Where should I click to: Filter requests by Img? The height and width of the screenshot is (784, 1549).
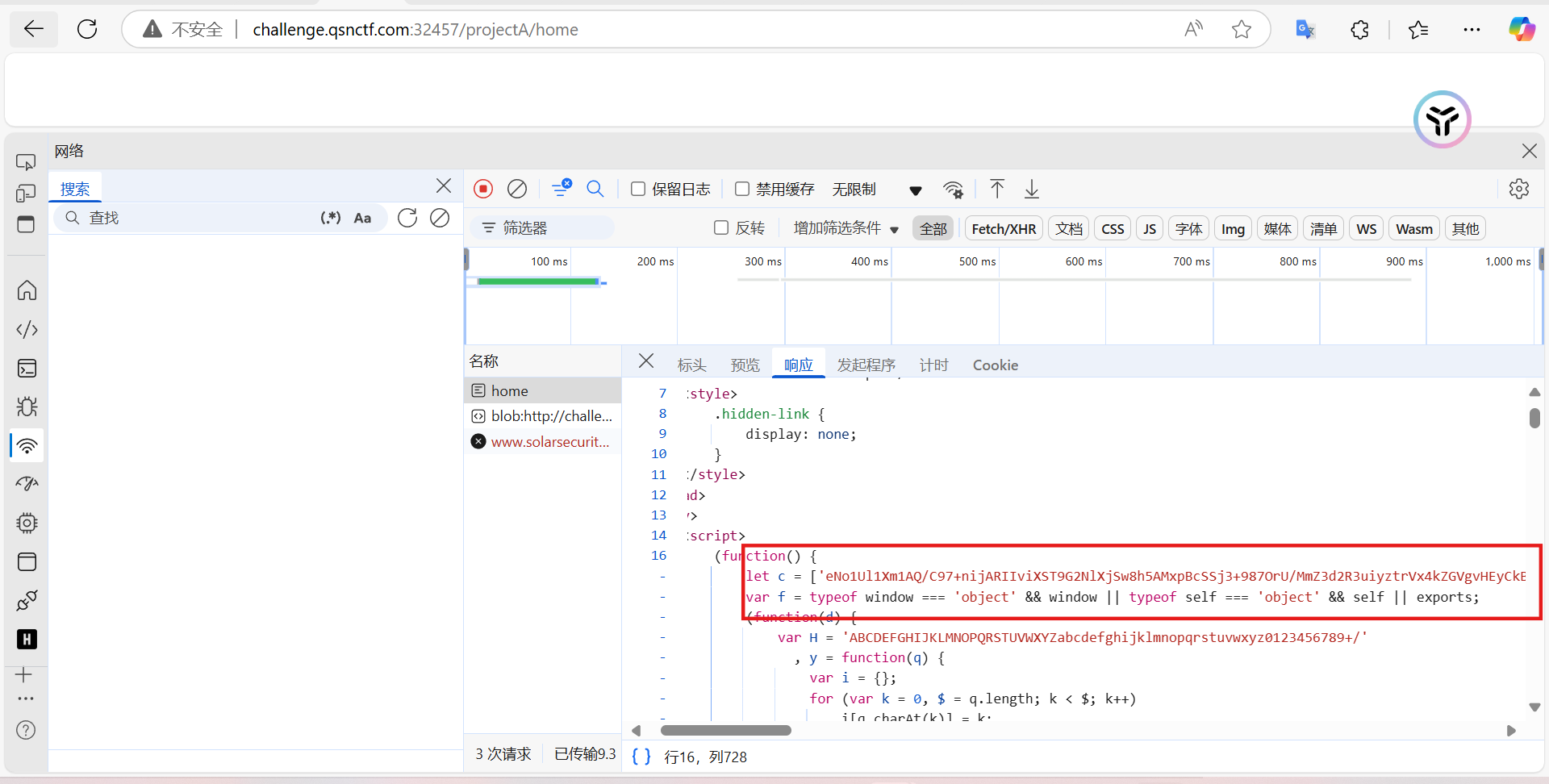tap(1233, 228)
